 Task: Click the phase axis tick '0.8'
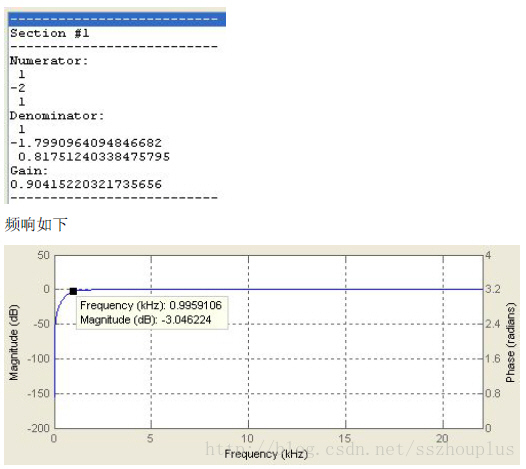click(493, 393)
